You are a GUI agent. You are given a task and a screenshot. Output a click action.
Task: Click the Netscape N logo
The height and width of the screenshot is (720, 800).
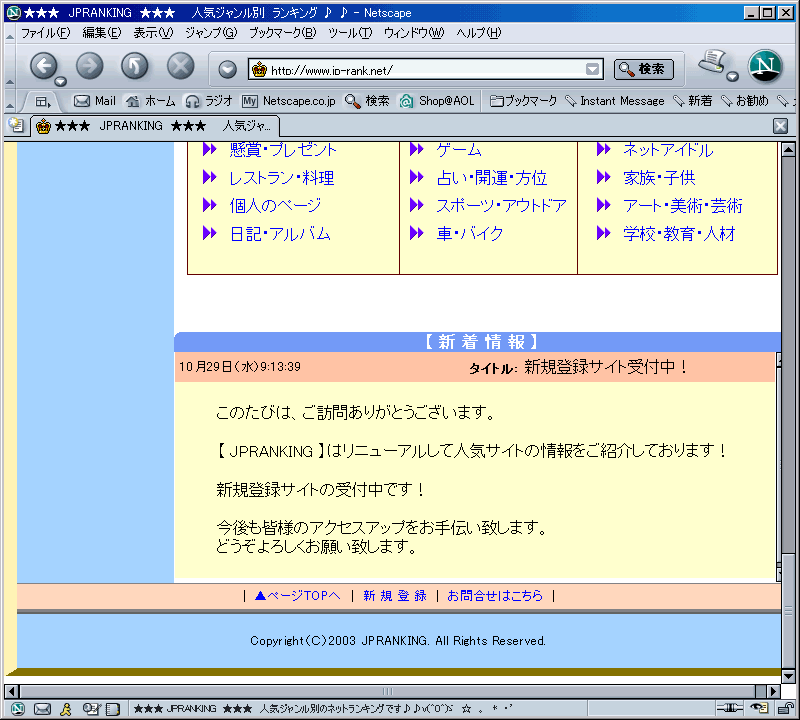click(765, 66)
